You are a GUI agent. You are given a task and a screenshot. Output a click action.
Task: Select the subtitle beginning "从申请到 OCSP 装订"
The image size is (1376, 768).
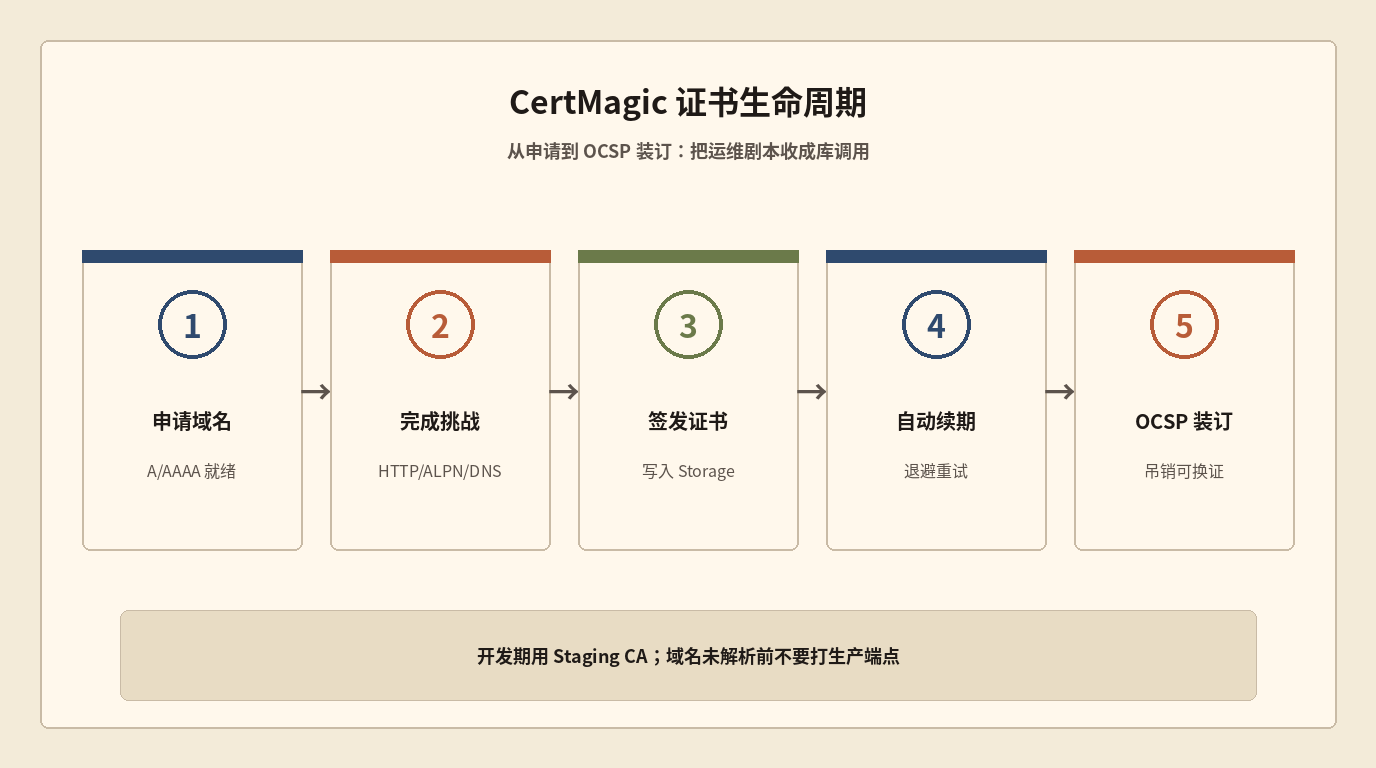point(688,152)
